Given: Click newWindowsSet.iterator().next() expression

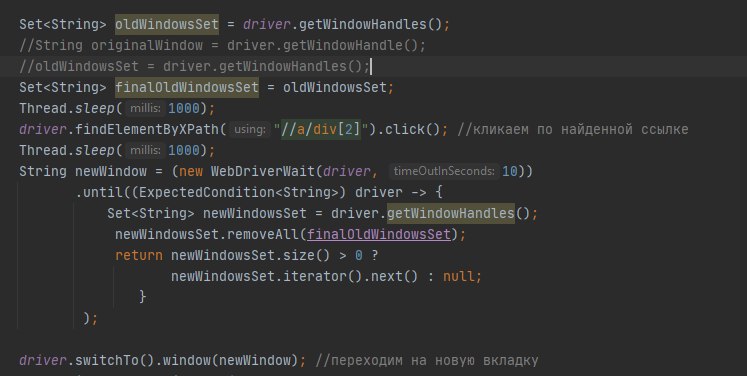Looking at the screenshot, I should 294,276.
